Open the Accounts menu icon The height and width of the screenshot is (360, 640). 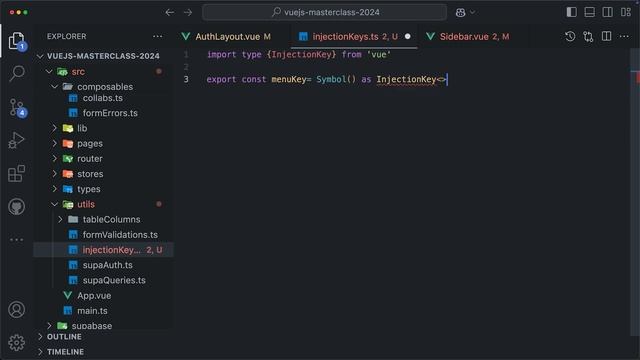tap(16, 310)
